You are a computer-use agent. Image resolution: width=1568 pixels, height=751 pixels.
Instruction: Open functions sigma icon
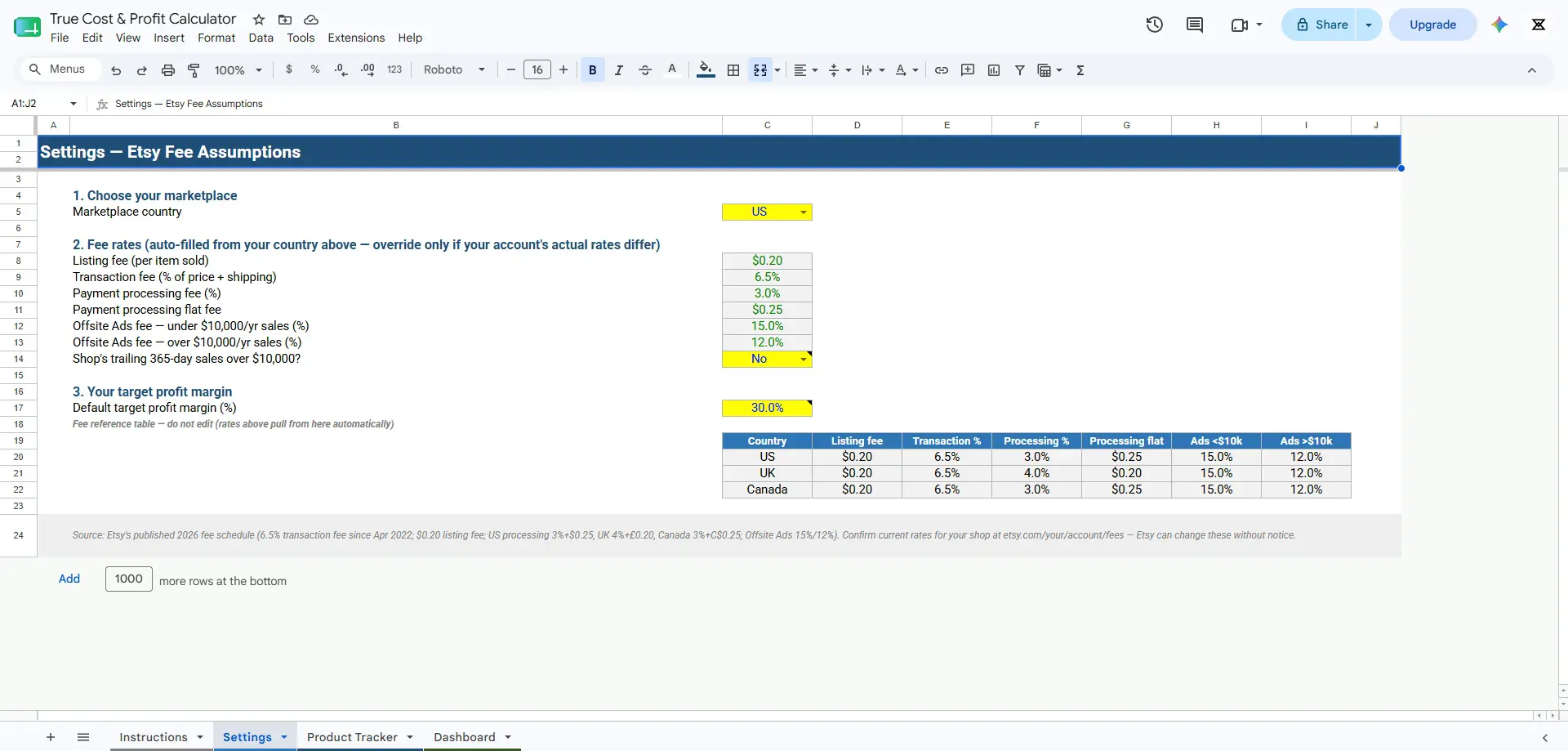tap(1080, 70)
